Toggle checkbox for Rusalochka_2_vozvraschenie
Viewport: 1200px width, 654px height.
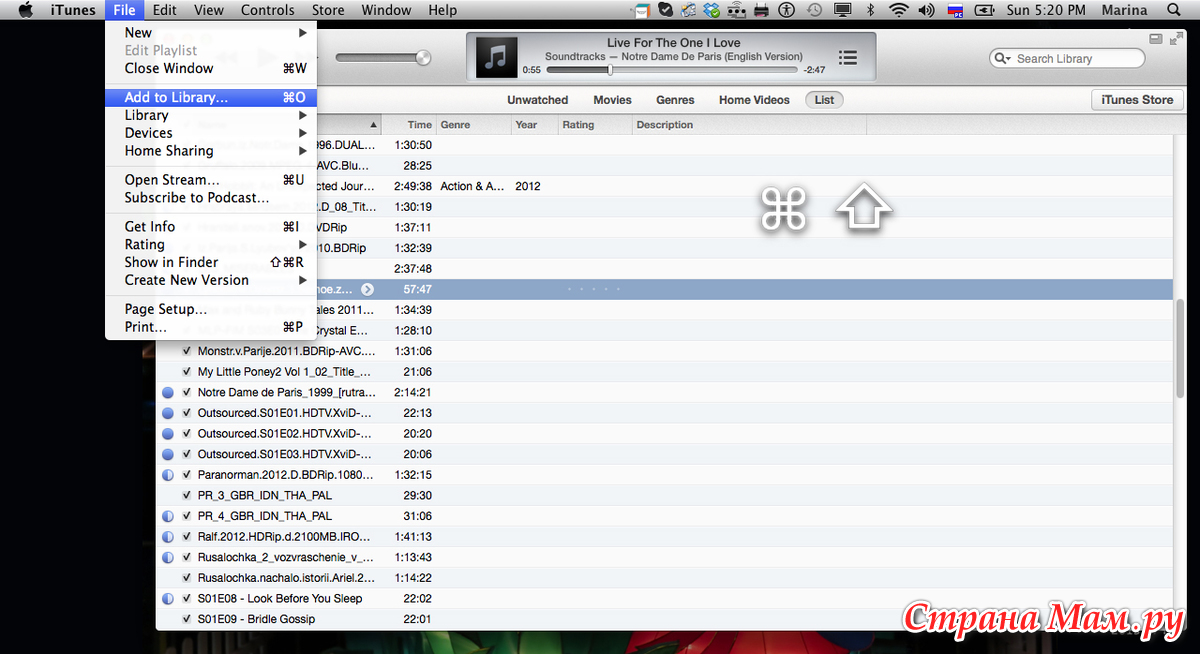pos(186,557)
